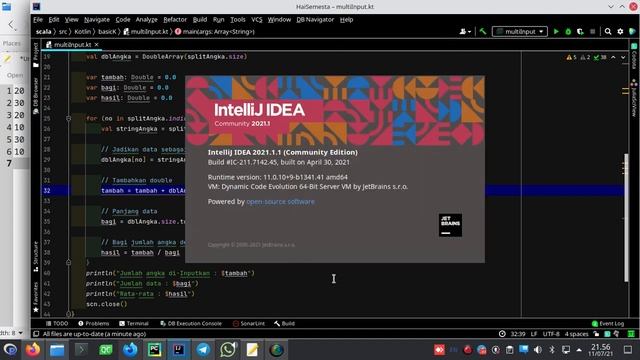Toggle tool window bars in status corner
Viewport: 640px width, 360px height.
(36, 334)
